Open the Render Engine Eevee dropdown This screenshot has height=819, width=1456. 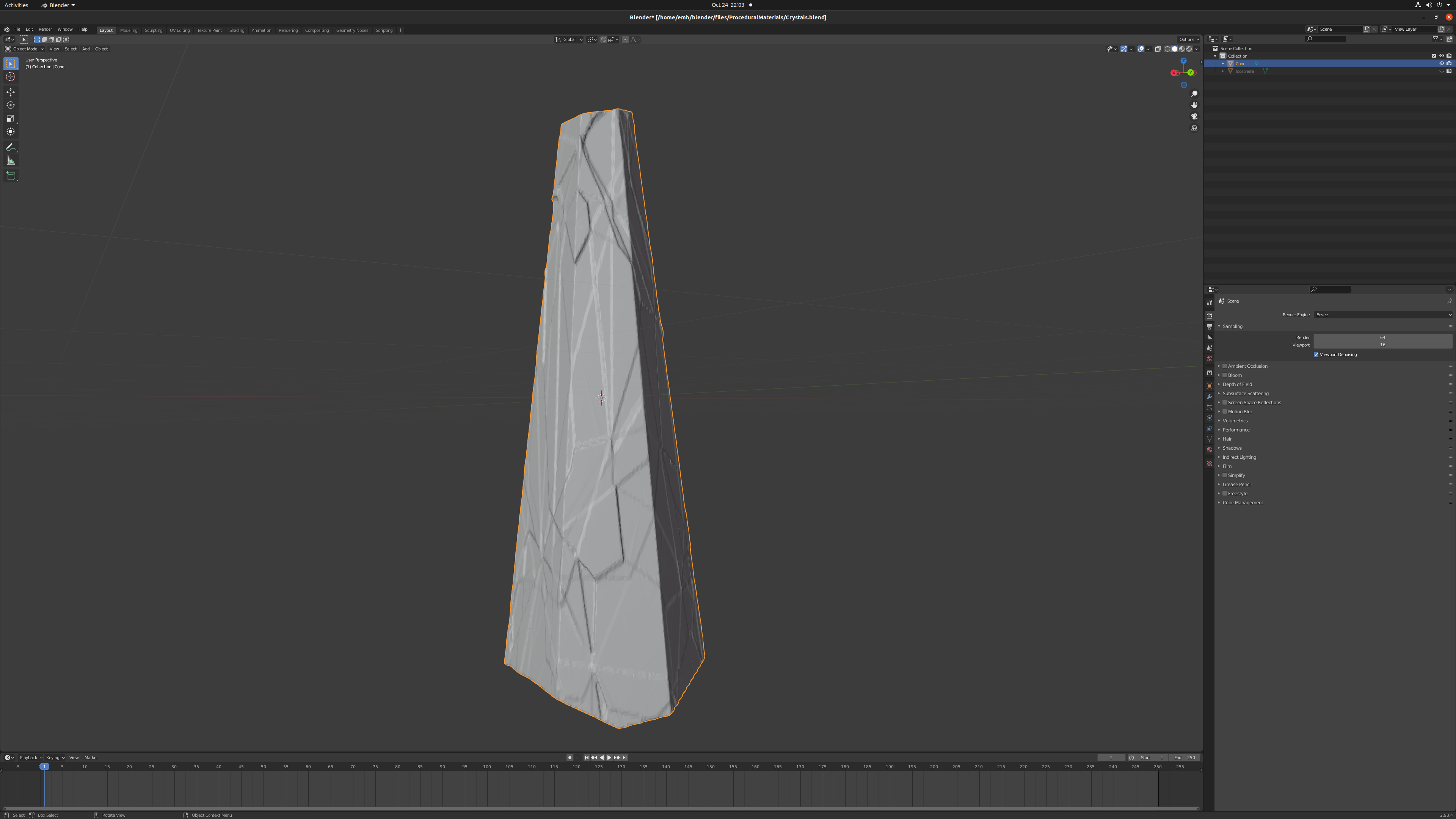tap(1382, 315)
